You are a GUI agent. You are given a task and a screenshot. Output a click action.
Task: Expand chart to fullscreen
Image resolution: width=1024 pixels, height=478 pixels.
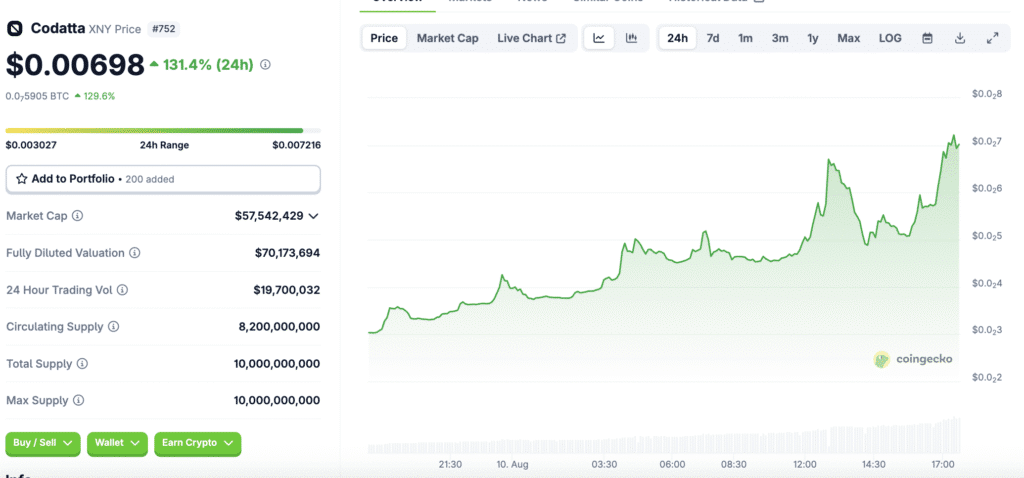992,39
